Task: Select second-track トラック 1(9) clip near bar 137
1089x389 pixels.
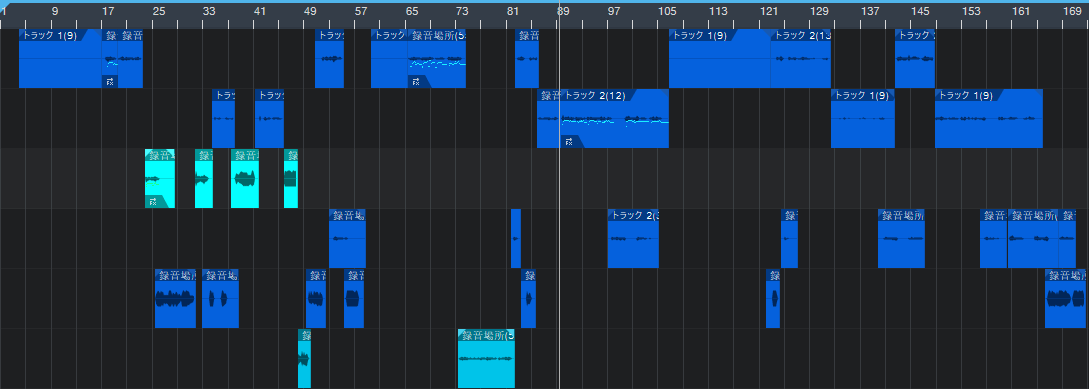Action: tap(863, 118)
